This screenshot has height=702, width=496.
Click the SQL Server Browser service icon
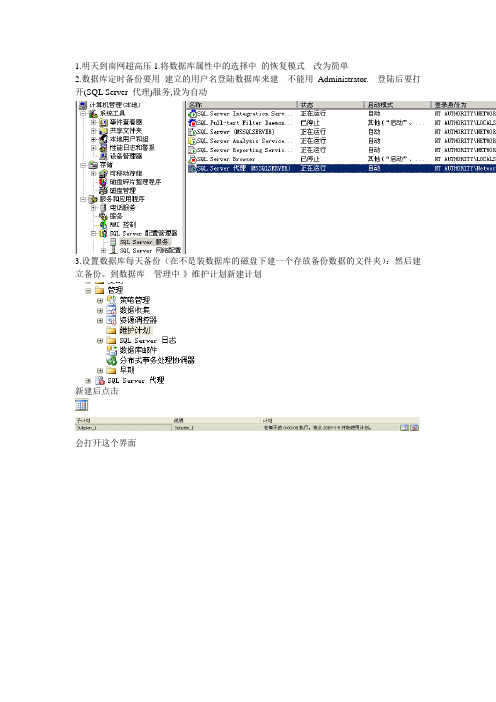192,159
